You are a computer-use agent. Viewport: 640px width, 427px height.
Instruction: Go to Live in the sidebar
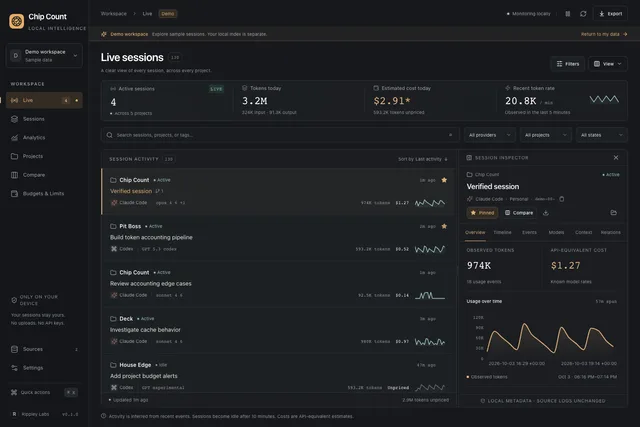coord(44,100)
